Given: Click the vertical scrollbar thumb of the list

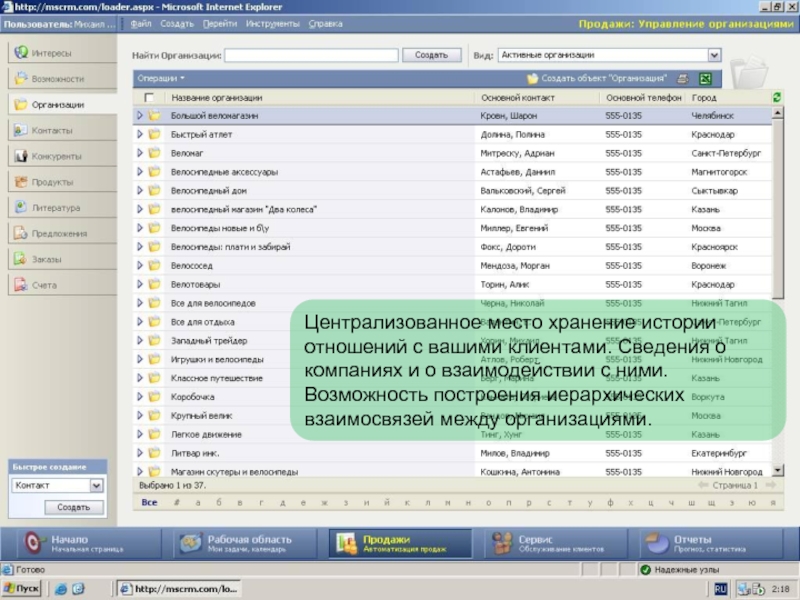Looking at the screenshot, I should (x=777, y=209).
